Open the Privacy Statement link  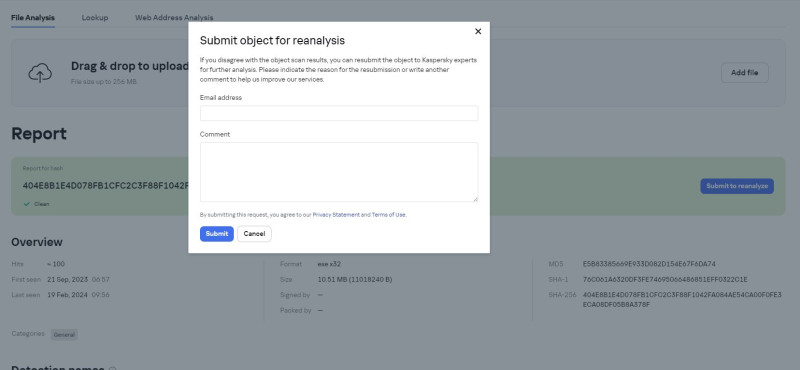pos(336,215)
